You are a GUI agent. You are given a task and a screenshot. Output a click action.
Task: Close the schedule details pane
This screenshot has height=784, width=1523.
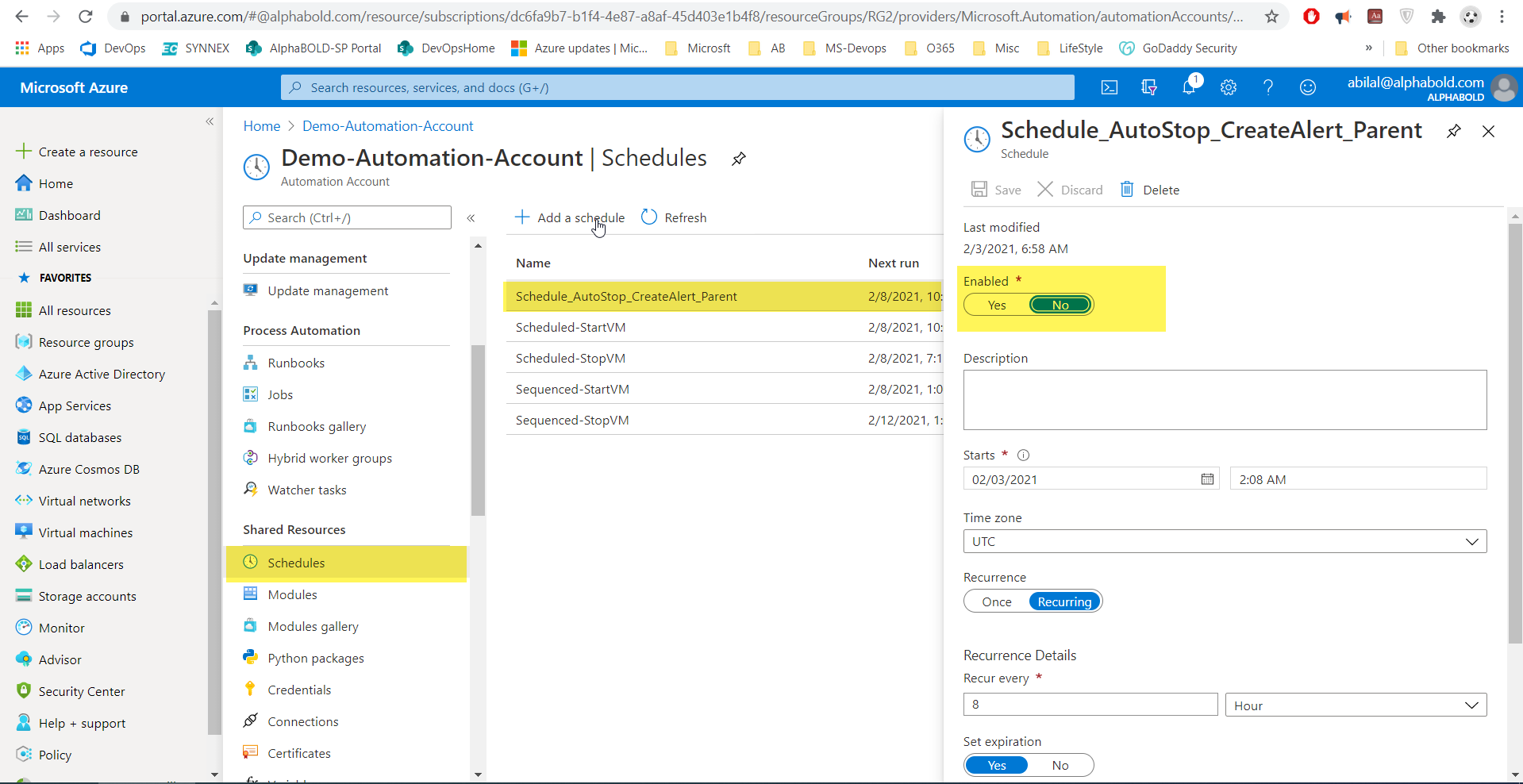(x=1489, y=131)
